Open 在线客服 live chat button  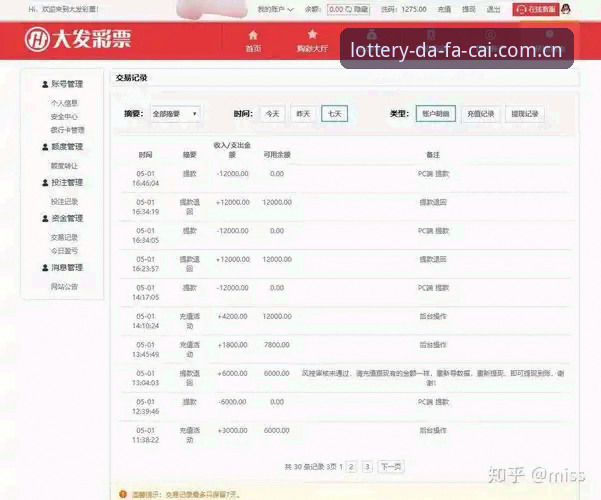pyautogui.click(x=536, y=9)
